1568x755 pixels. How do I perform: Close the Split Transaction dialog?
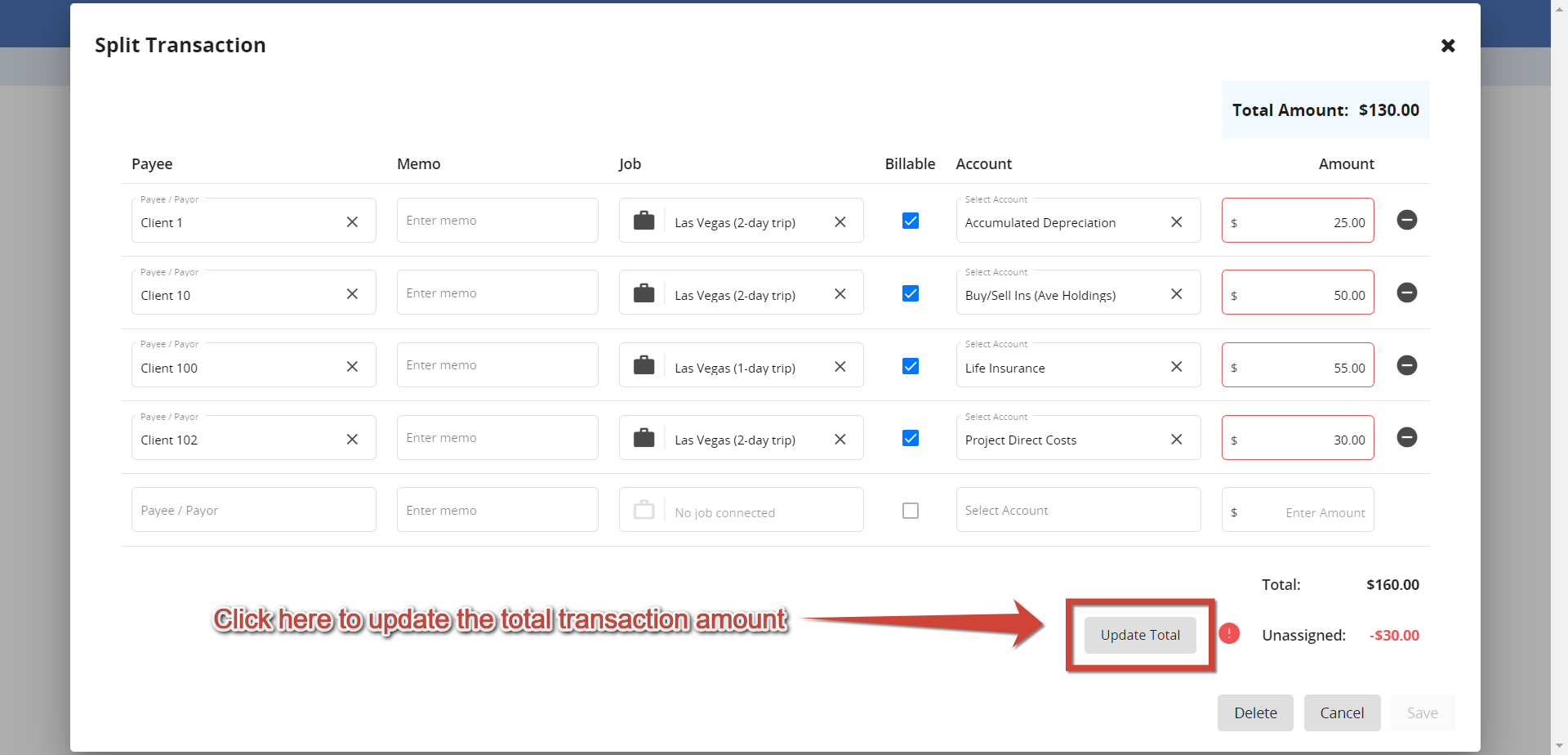(x=1448, y=46)
